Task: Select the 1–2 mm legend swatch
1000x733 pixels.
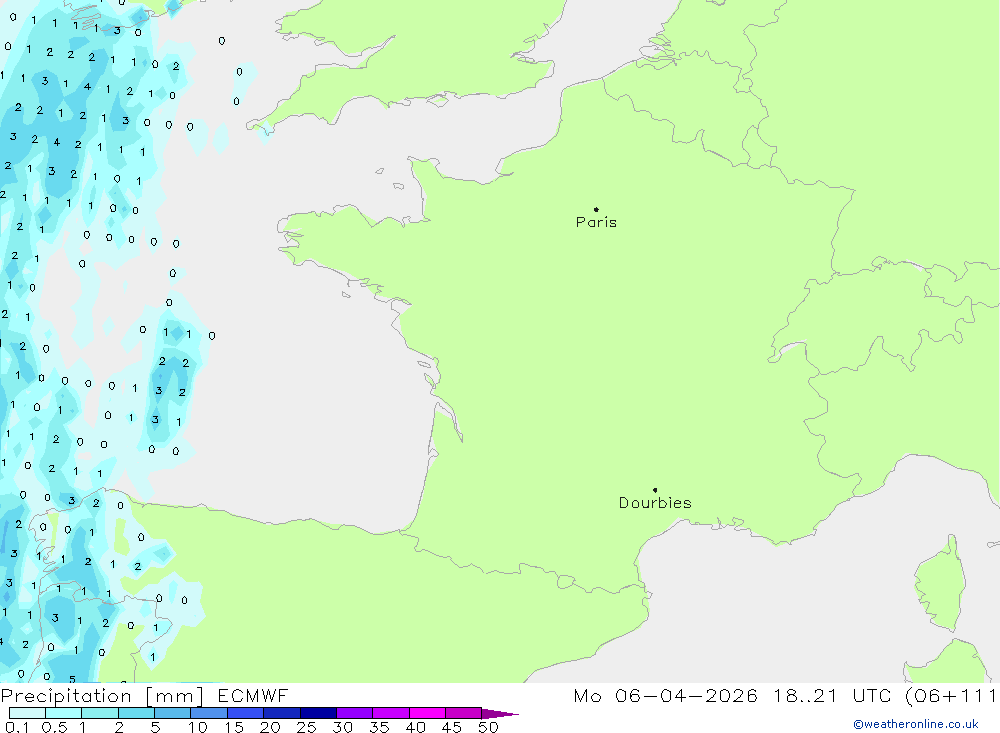Action: click(99, 713)
